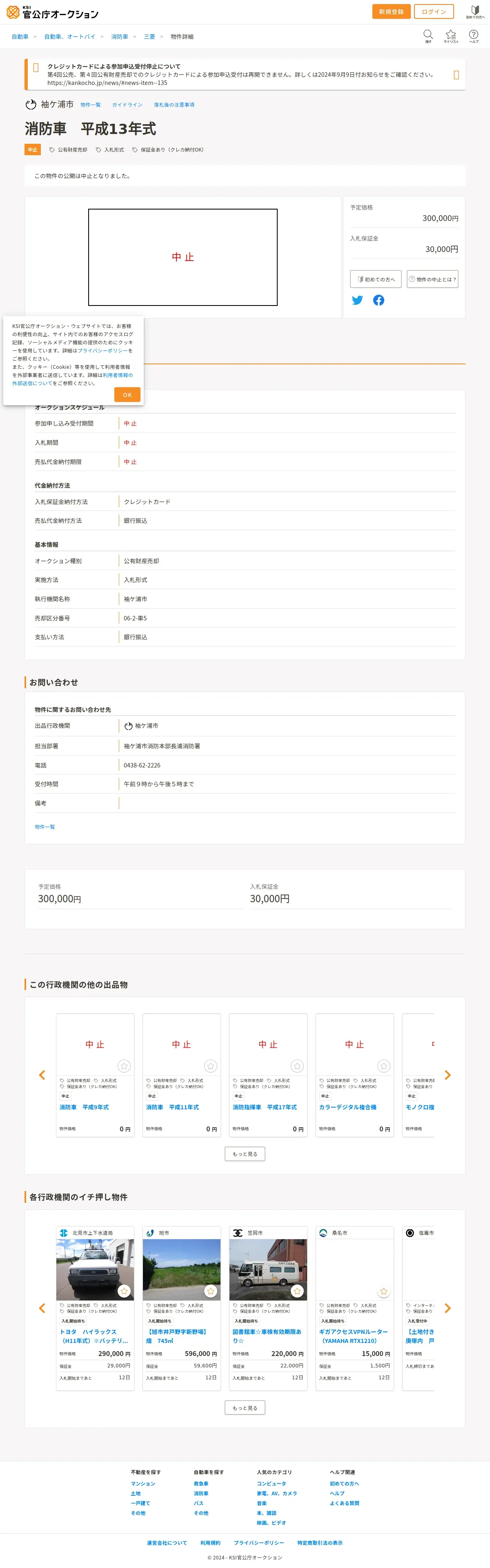Open footer マンション link
The image size is (490, 1568).
(x=143, y=1483)
